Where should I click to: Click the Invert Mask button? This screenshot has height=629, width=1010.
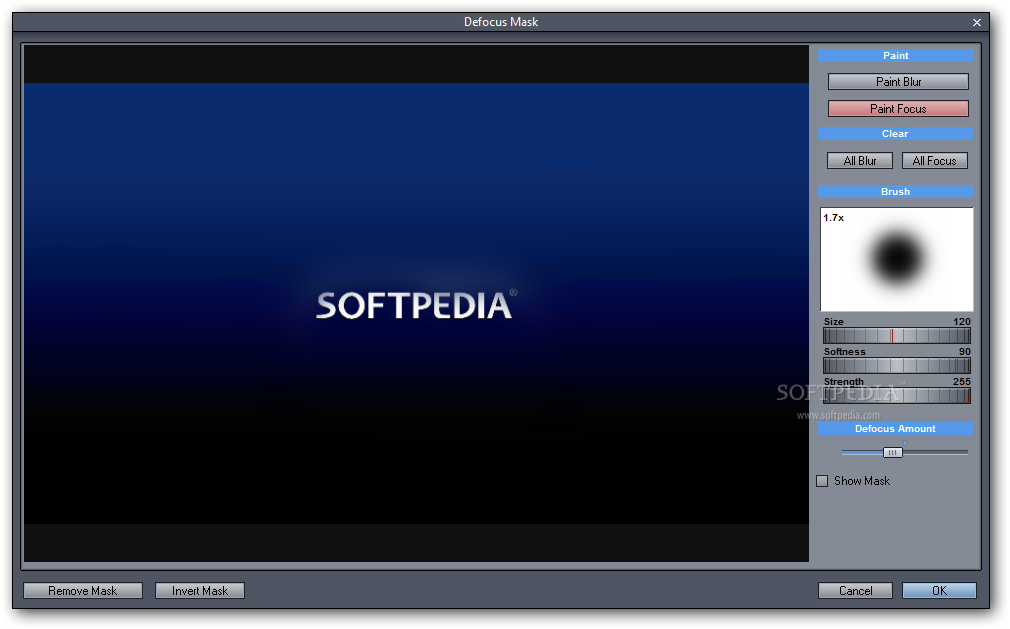point(200,591)
